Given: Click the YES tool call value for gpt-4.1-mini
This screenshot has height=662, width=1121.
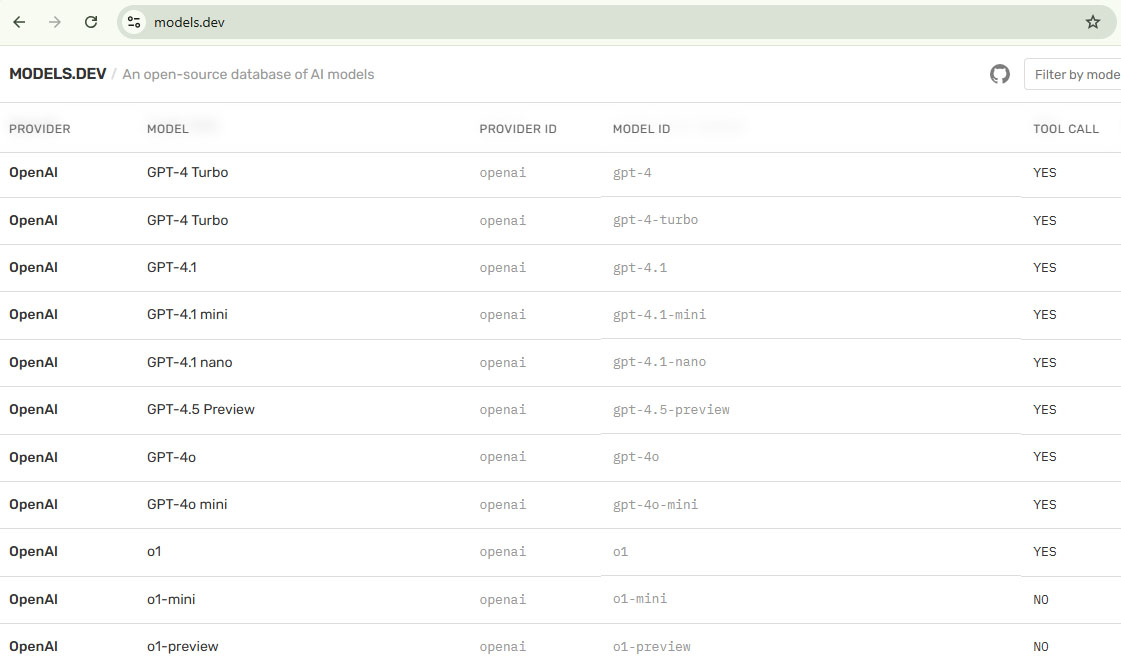Looking at the screenshot, I should coord(1045,315).
